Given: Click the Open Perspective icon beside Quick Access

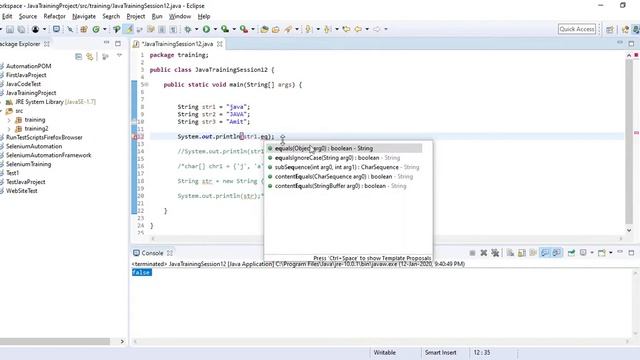Looking at the screenshot, I should click(x=610, y=29).
